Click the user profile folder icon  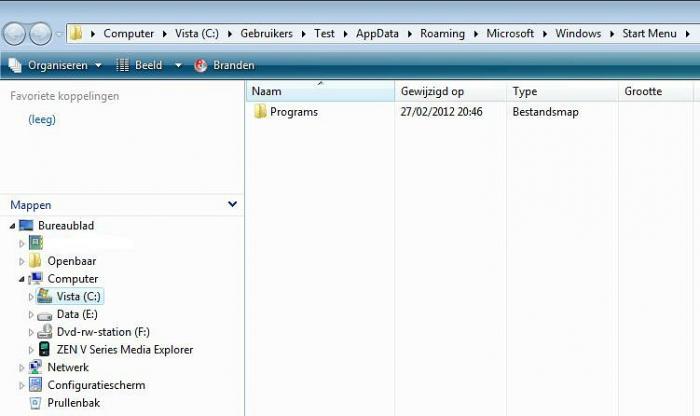point(36,243)
